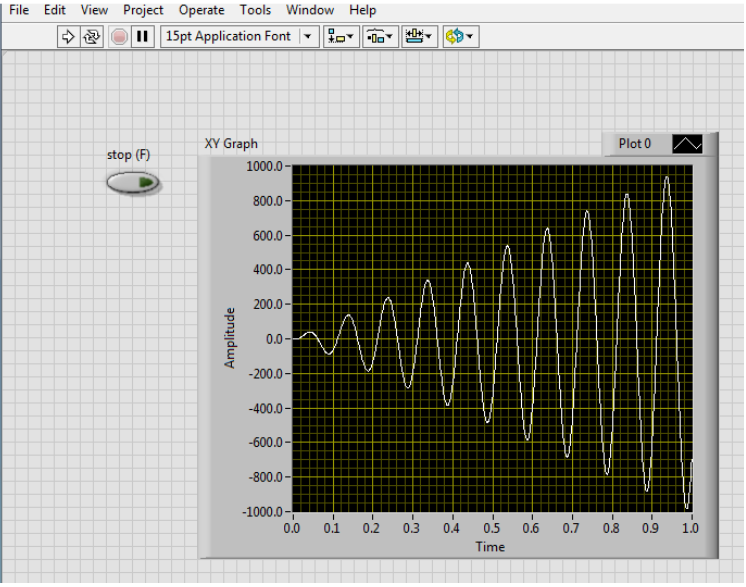Open the Resize Objects tool
Viewport: 746px width, 587px height.
click(x=419, y=37)
